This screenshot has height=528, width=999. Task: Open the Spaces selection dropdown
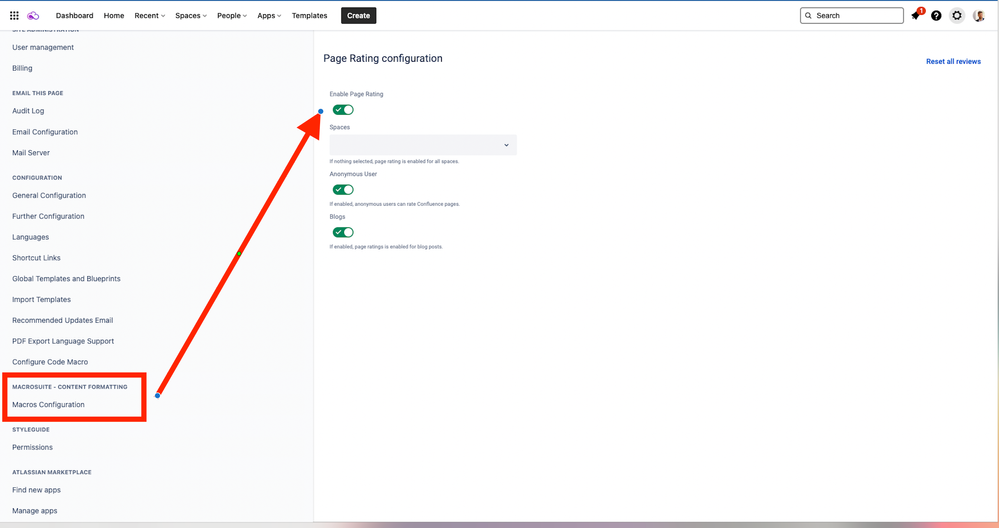423,145
